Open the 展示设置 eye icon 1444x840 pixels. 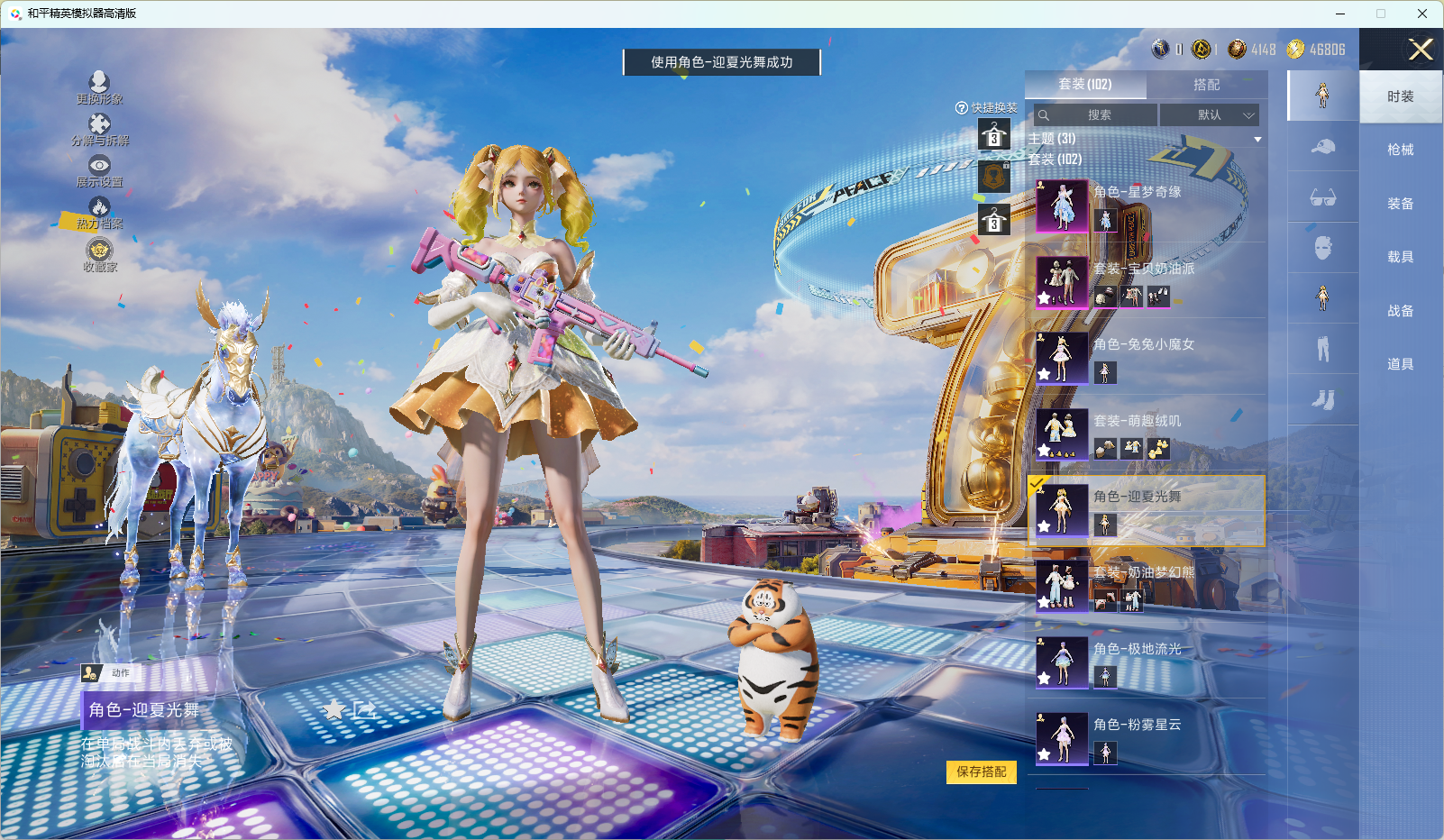coord(99,165)
